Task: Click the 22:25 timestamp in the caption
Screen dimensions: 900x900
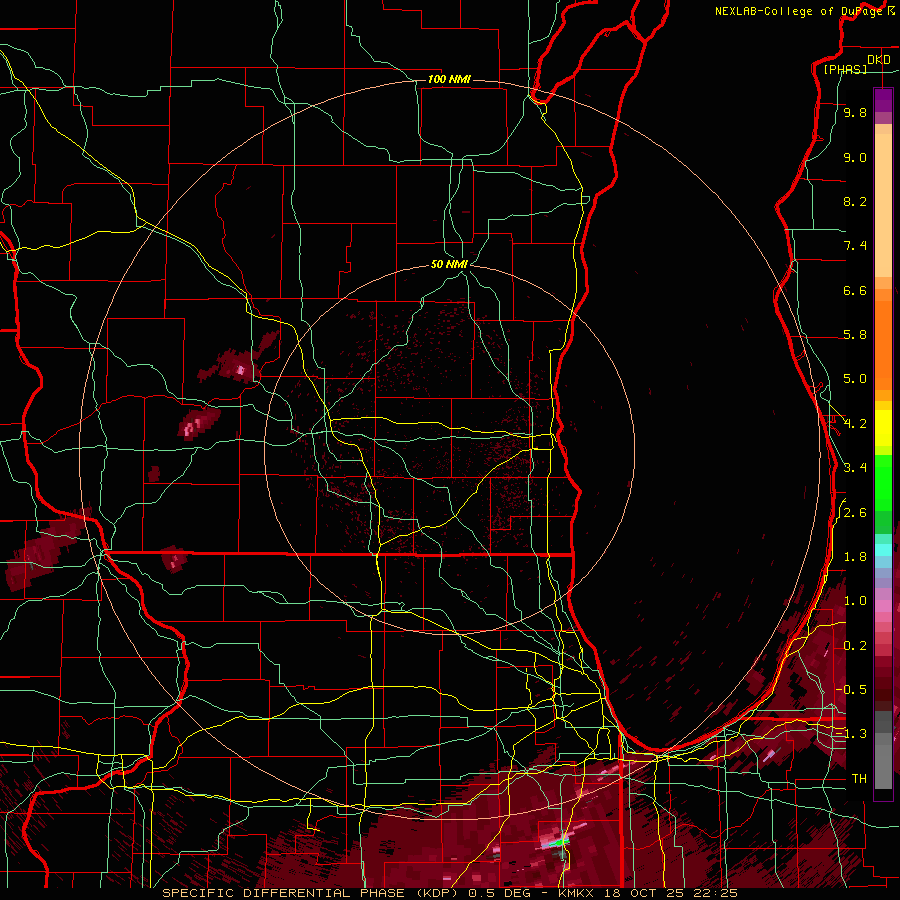Action: 715,893
